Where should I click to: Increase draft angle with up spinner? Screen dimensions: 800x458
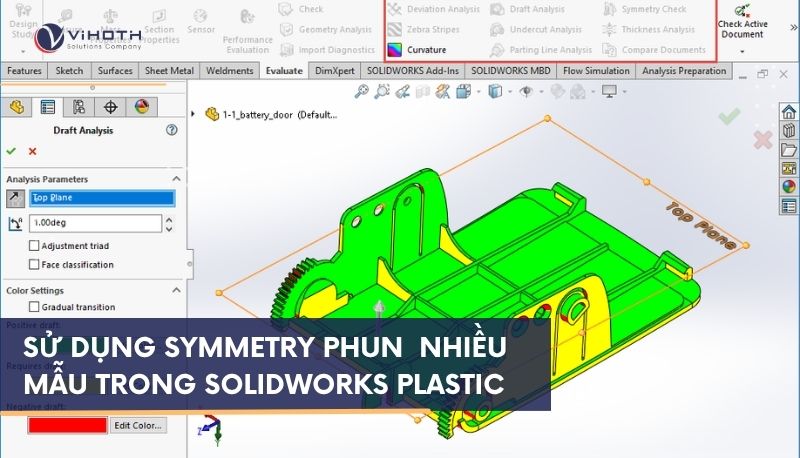coord(169,219)
